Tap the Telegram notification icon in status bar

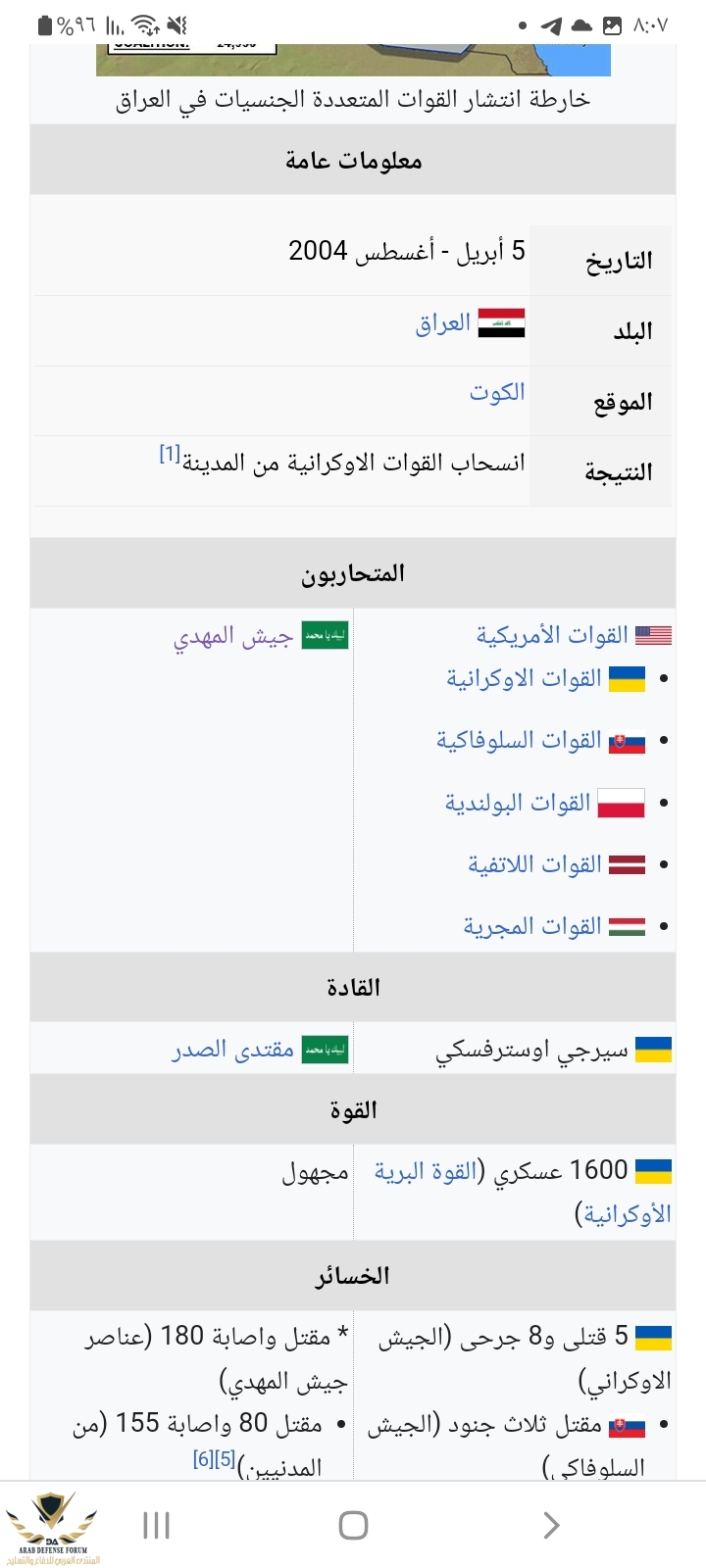[552, 25]
